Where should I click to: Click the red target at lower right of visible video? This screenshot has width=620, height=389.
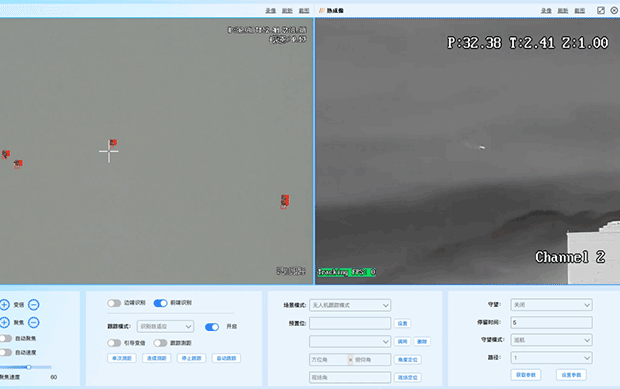285,201
